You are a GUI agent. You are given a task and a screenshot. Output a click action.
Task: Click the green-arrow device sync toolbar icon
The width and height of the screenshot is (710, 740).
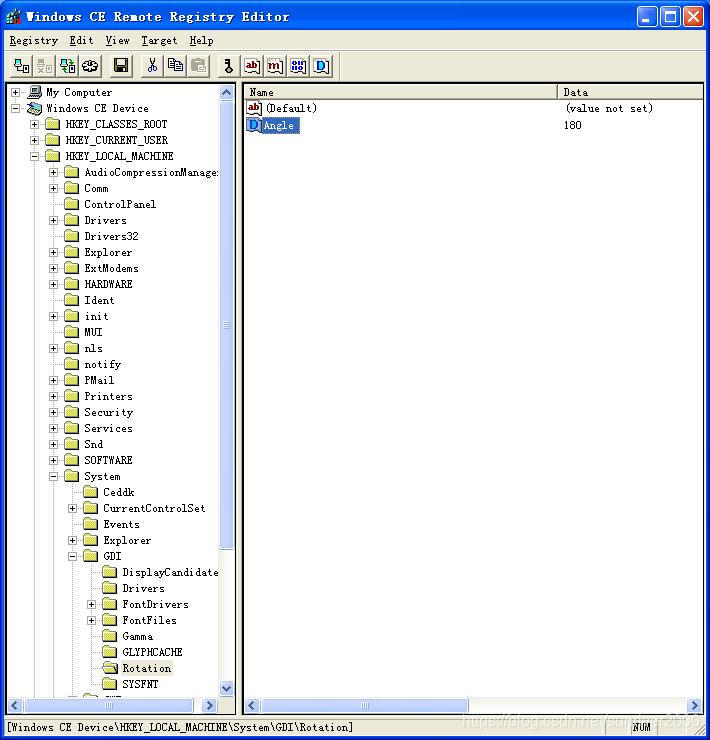(x=67, y=66)
